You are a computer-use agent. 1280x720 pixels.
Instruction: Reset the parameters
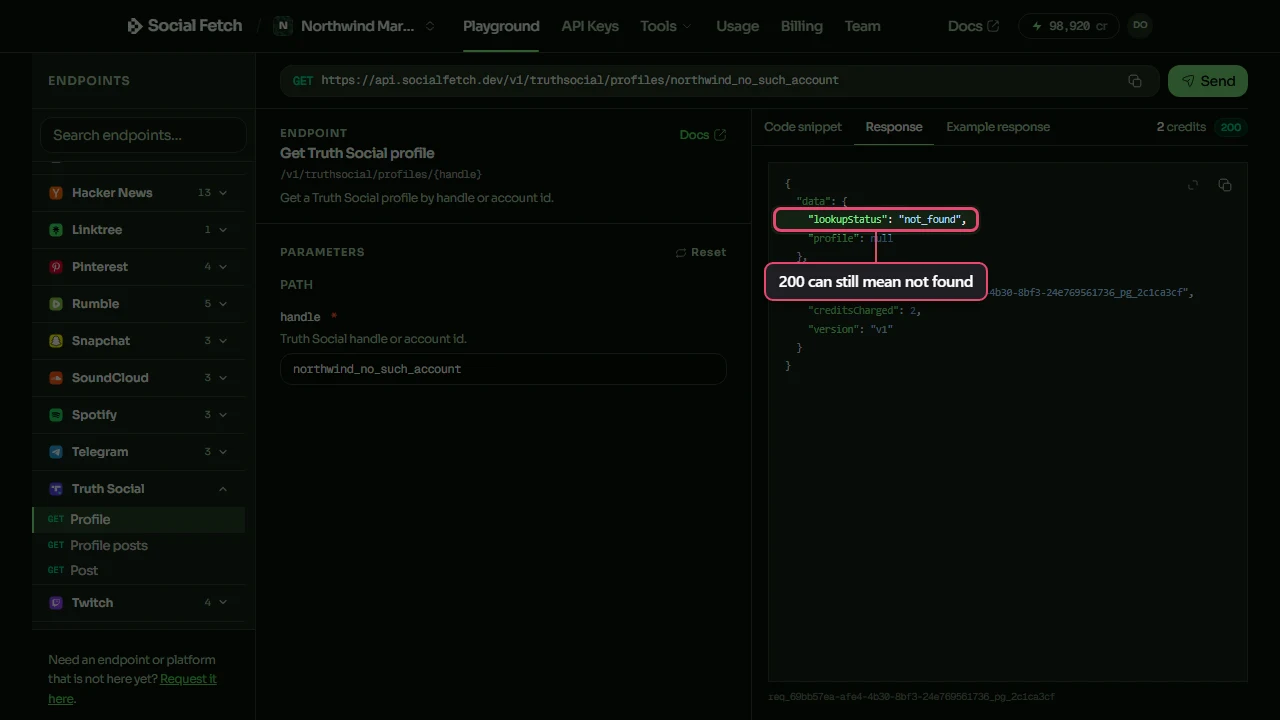701,252
